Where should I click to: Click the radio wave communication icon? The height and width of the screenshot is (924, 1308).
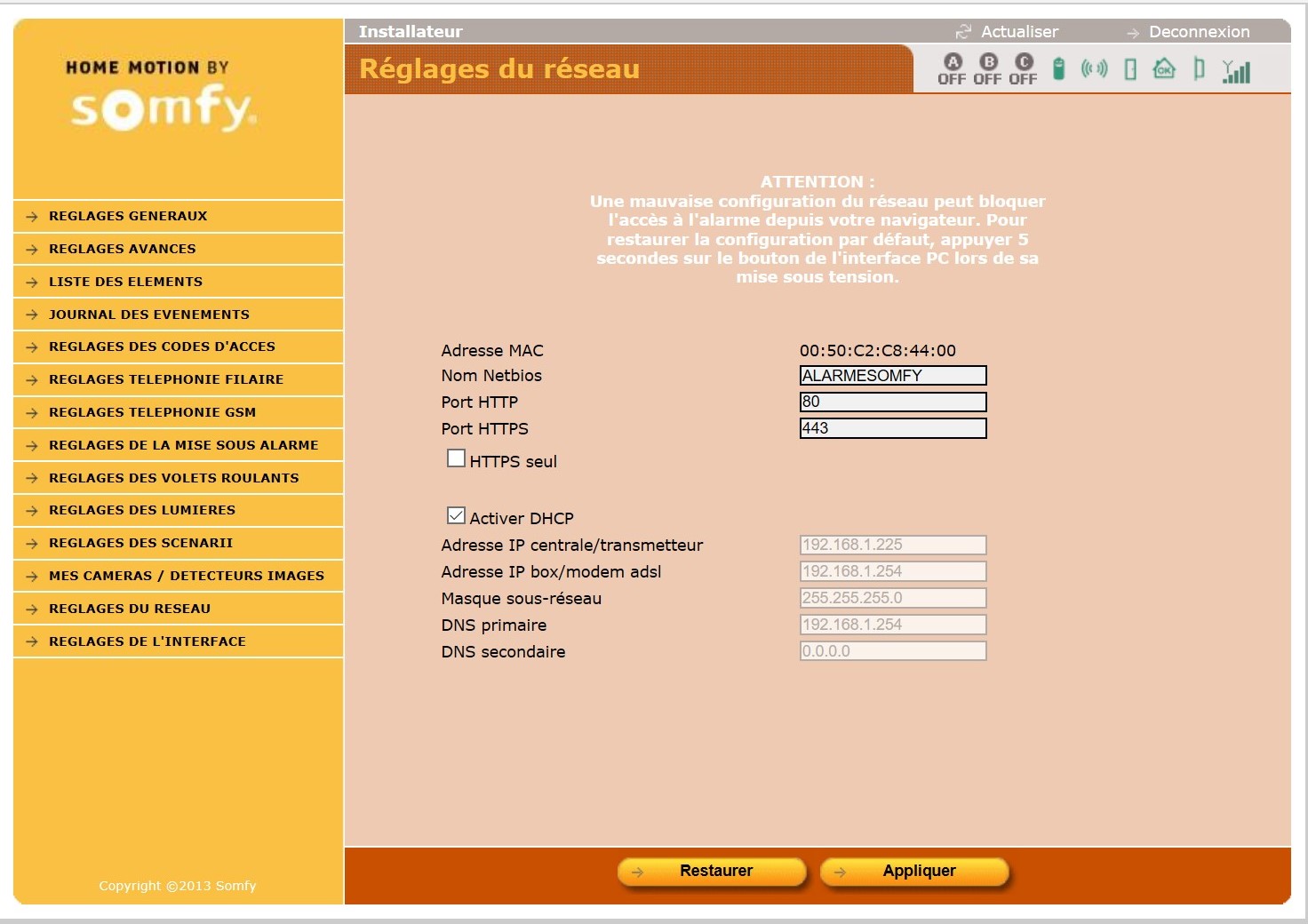pos(1094,68)
